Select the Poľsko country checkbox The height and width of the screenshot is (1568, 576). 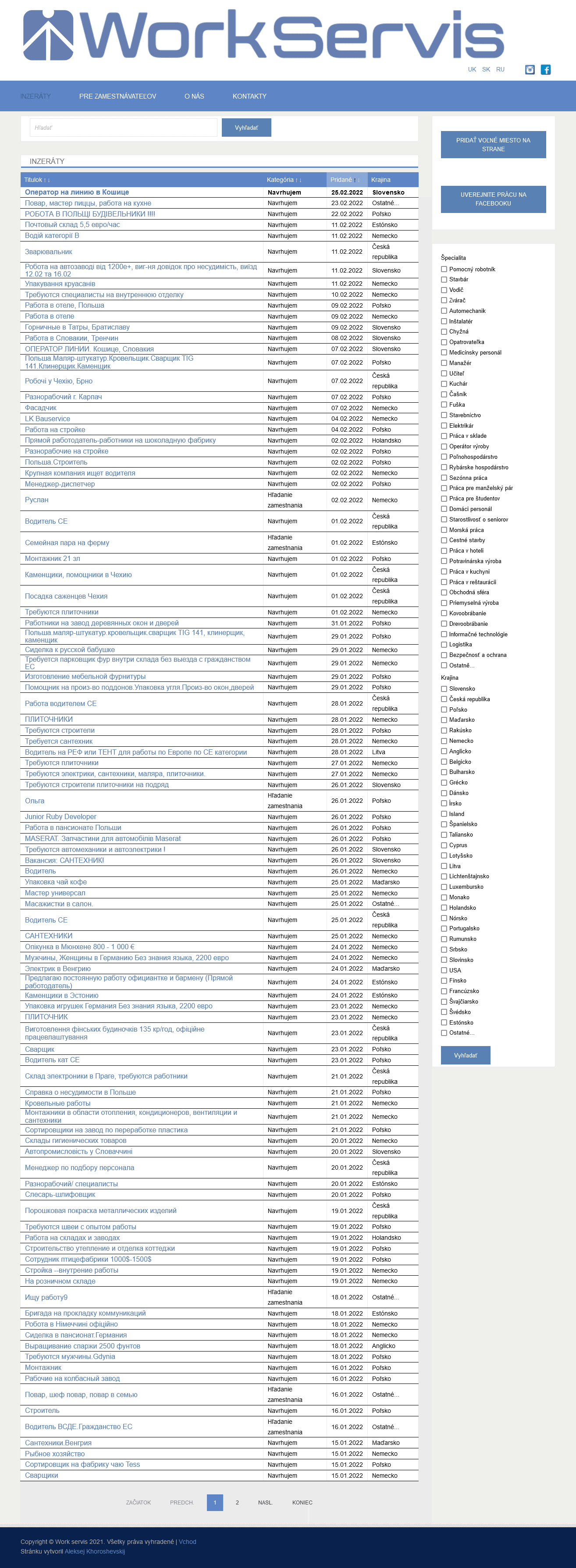pyautogui.click(x=444, y=709)
